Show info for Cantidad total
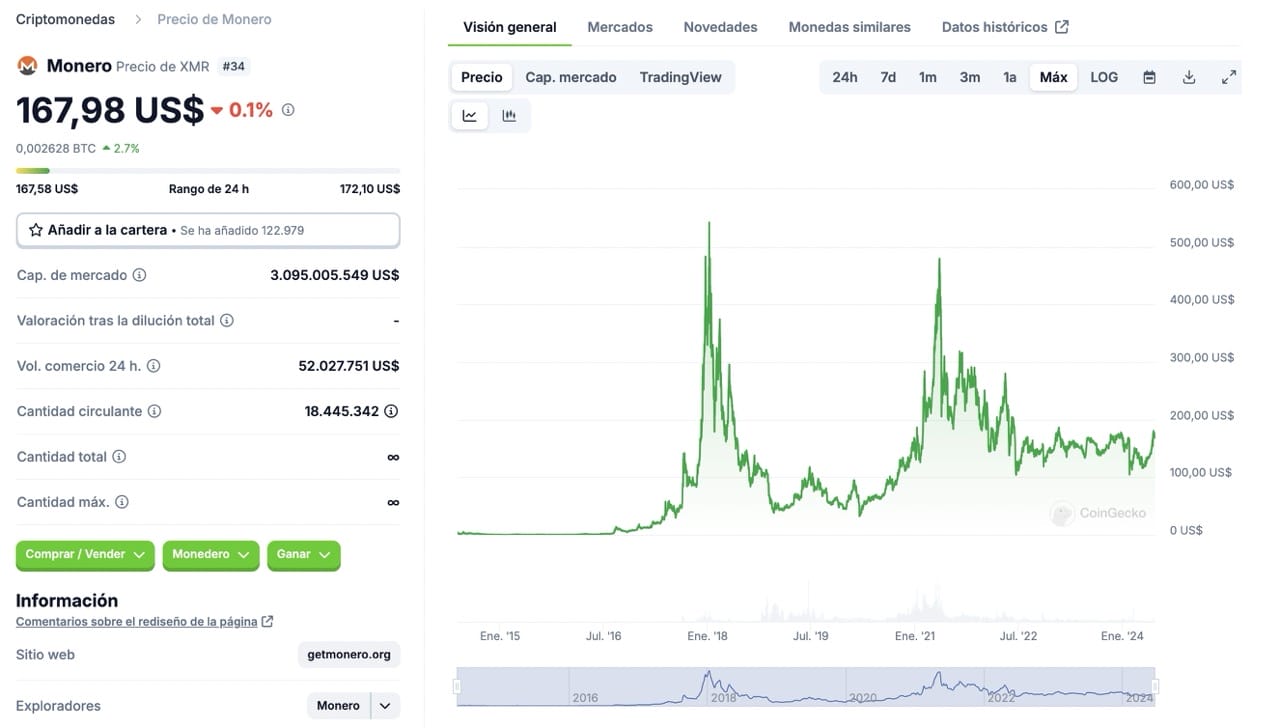Viewport: 1280px width, 728px height. (x=119, y=457)
